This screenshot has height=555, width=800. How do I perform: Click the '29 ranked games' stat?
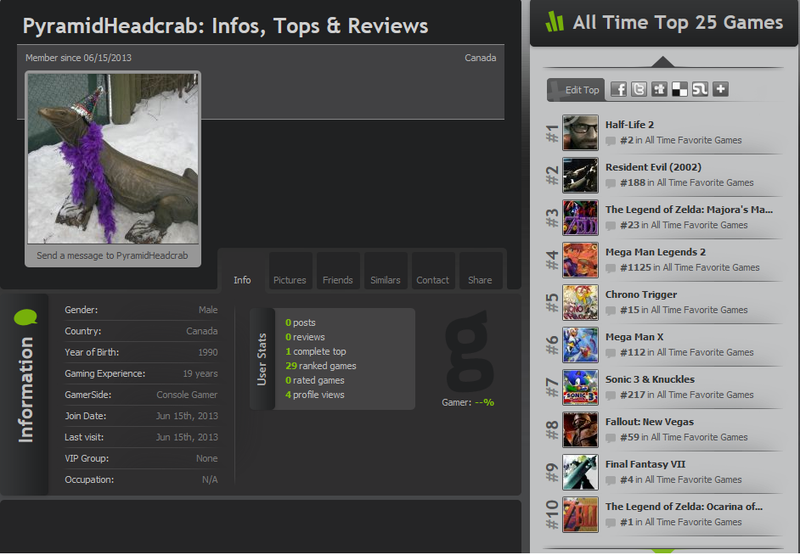pos(320,366)
